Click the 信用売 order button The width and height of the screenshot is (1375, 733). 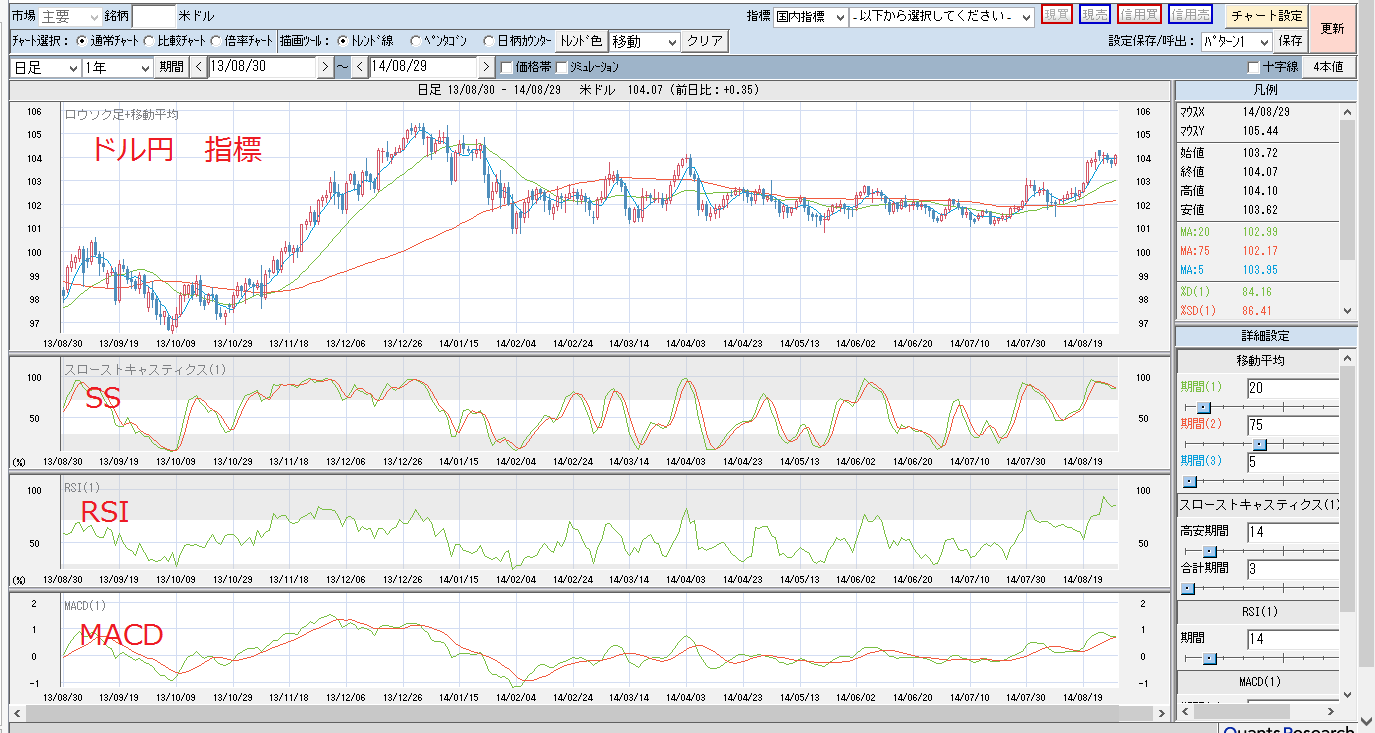[1190, 15]
